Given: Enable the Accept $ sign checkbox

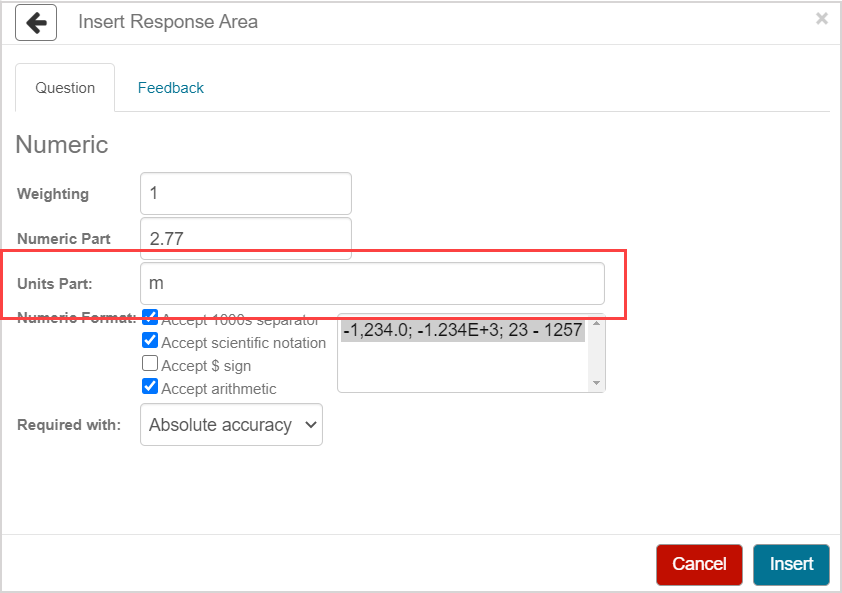Looking at the screenshot, I should point(150,364).
